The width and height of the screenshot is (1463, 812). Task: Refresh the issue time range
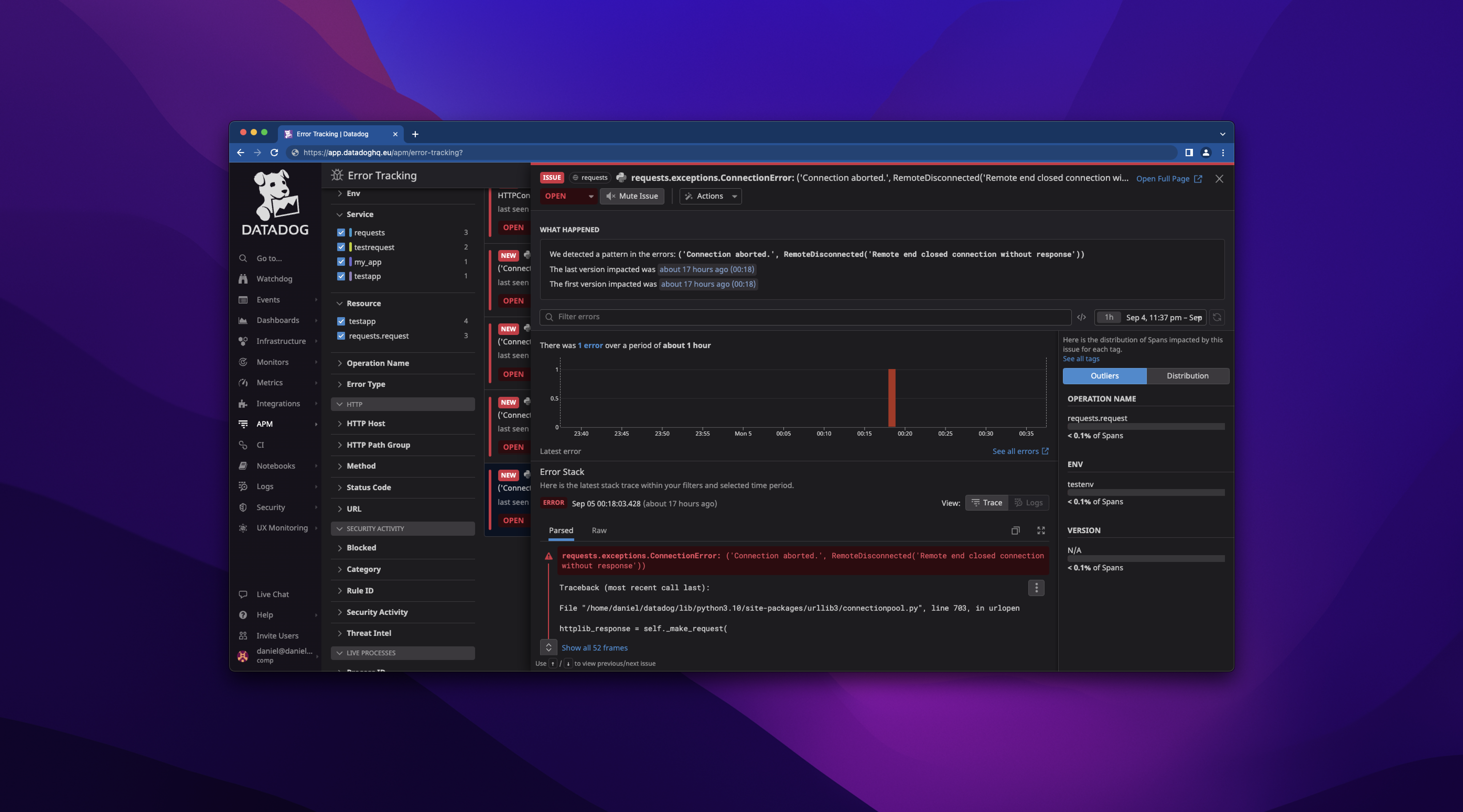tap(1217, 317)
